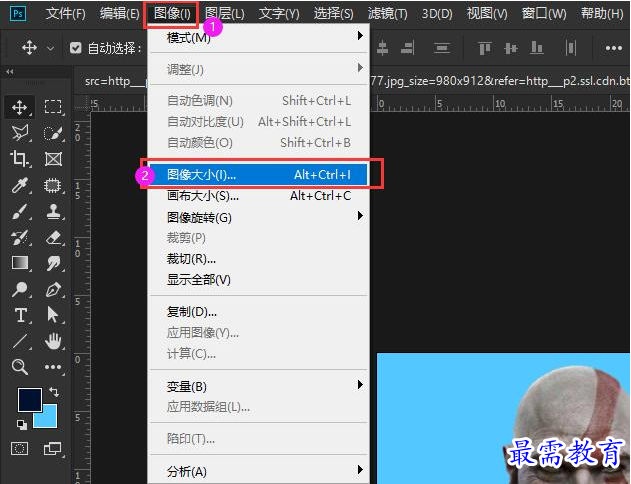Select the Horizontal Type tool

(x=20, y=315)
